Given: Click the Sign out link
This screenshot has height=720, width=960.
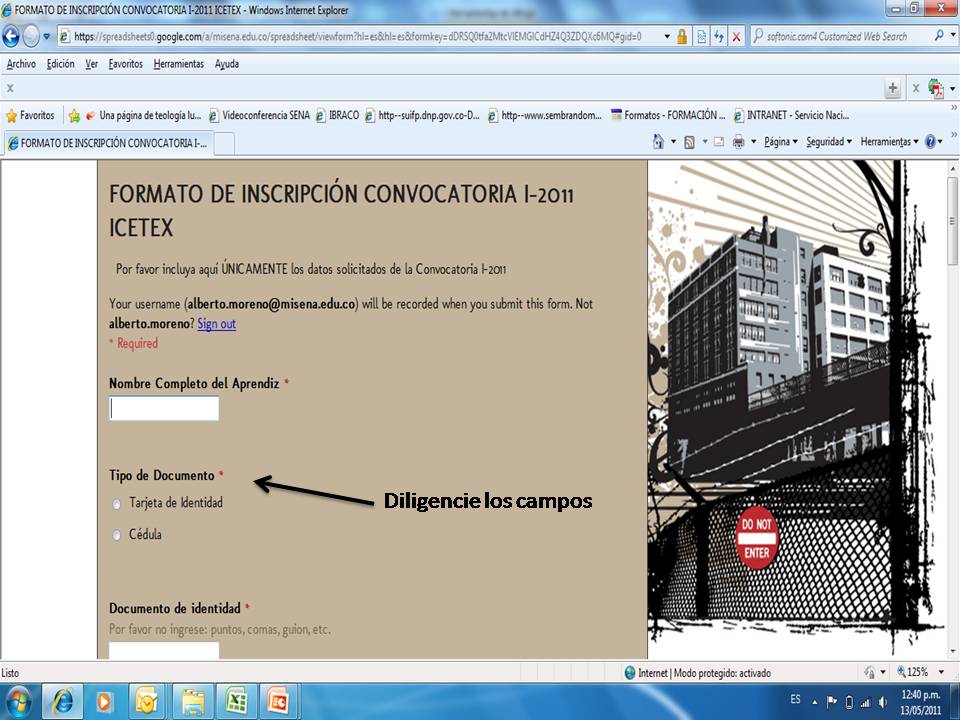Looking at the screenshot, I should [216, 323].
